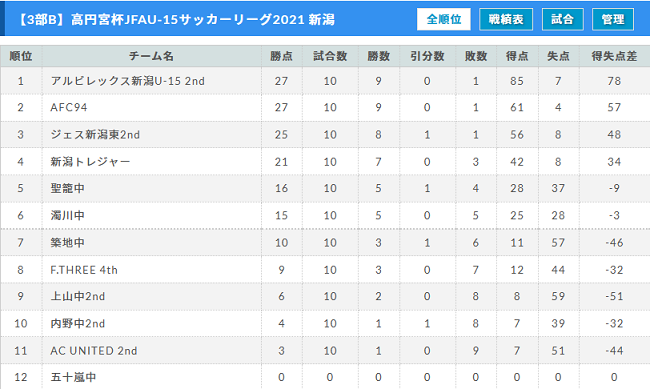Image resolution: width=650 pixels, height=389 pixels.
Task: Click the 勝点 column header
Action: pyautogui.click(x=281, y=56)
